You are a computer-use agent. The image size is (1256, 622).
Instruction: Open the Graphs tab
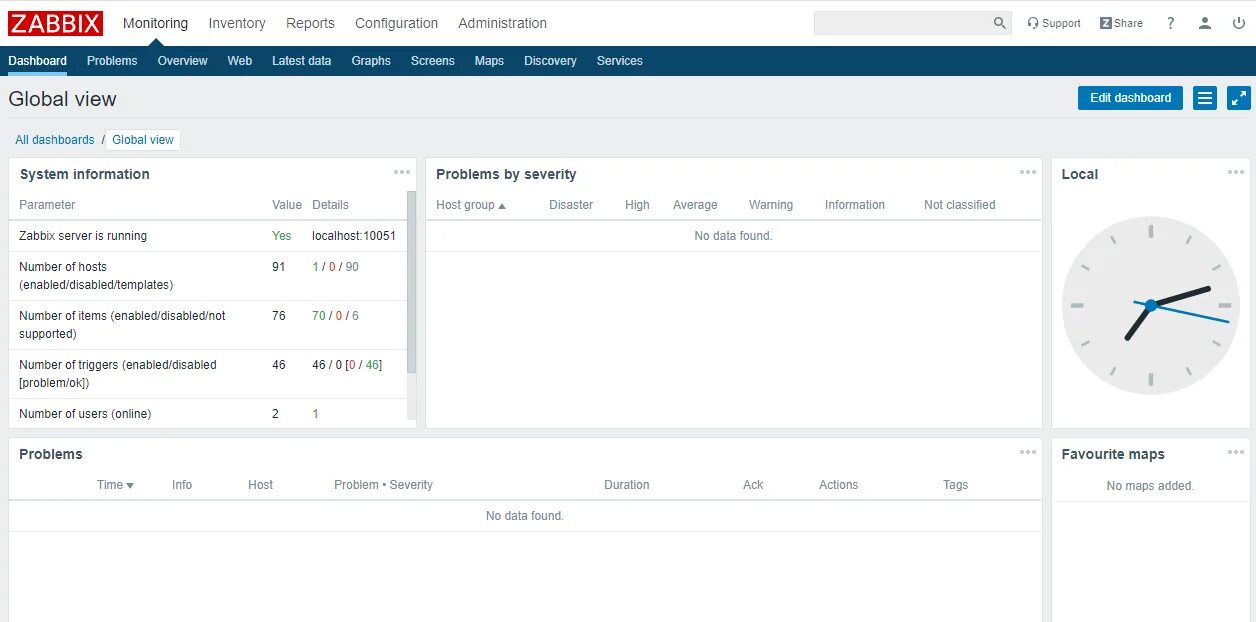coord(371,61)
